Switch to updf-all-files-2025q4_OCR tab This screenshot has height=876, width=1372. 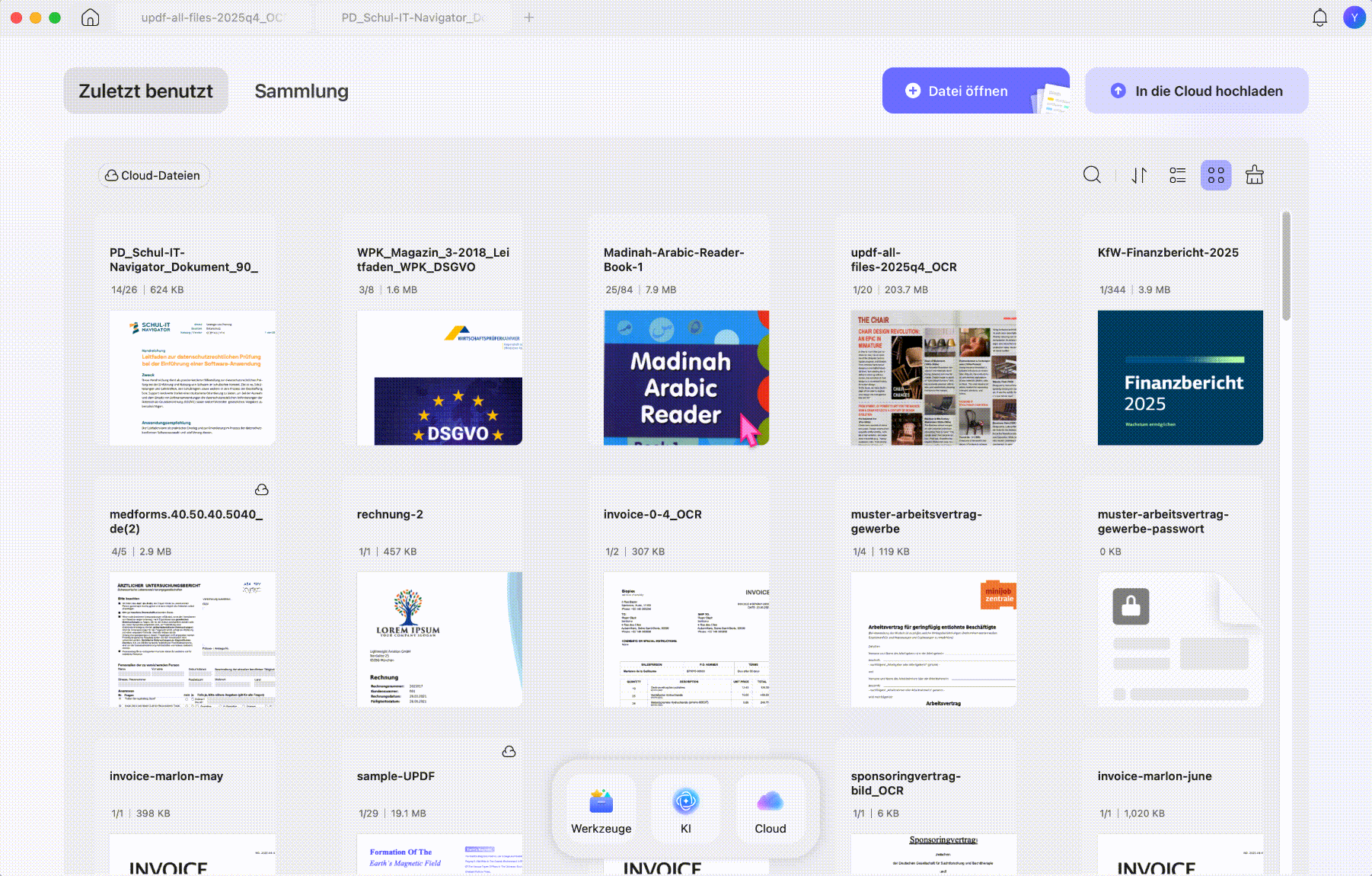212,18
